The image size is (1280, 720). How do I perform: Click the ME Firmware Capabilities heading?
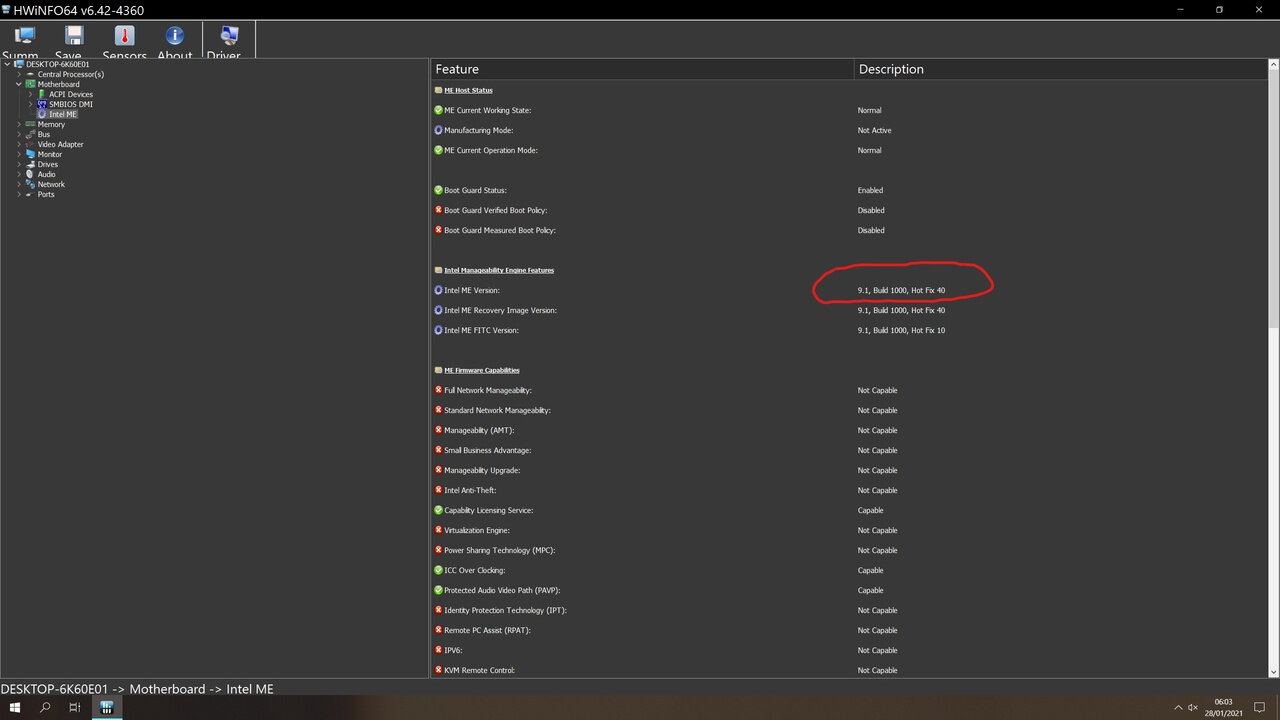coord(482,370)
